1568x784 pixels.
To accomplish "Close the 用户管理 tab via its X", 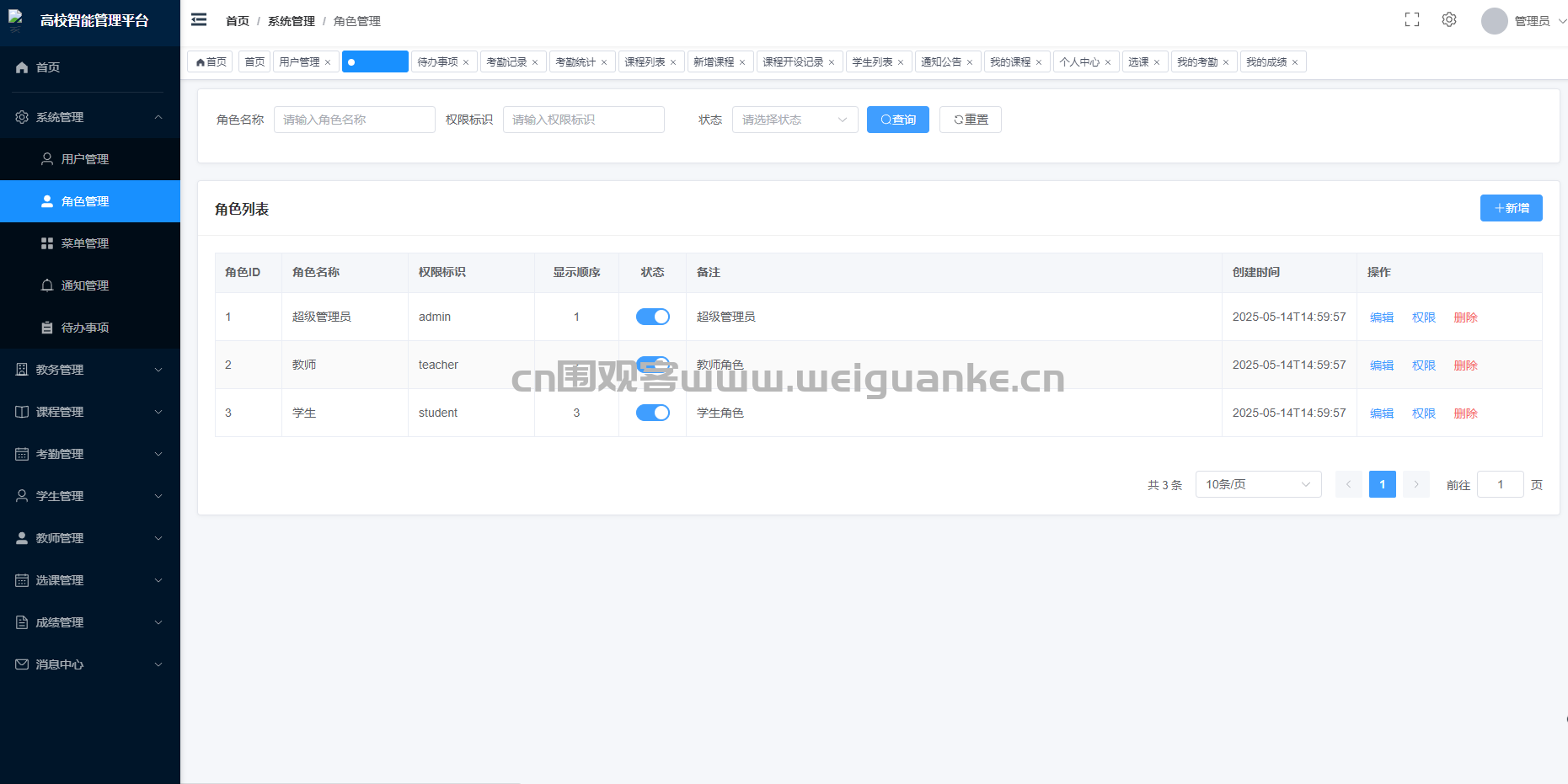I will pos(328,62).
